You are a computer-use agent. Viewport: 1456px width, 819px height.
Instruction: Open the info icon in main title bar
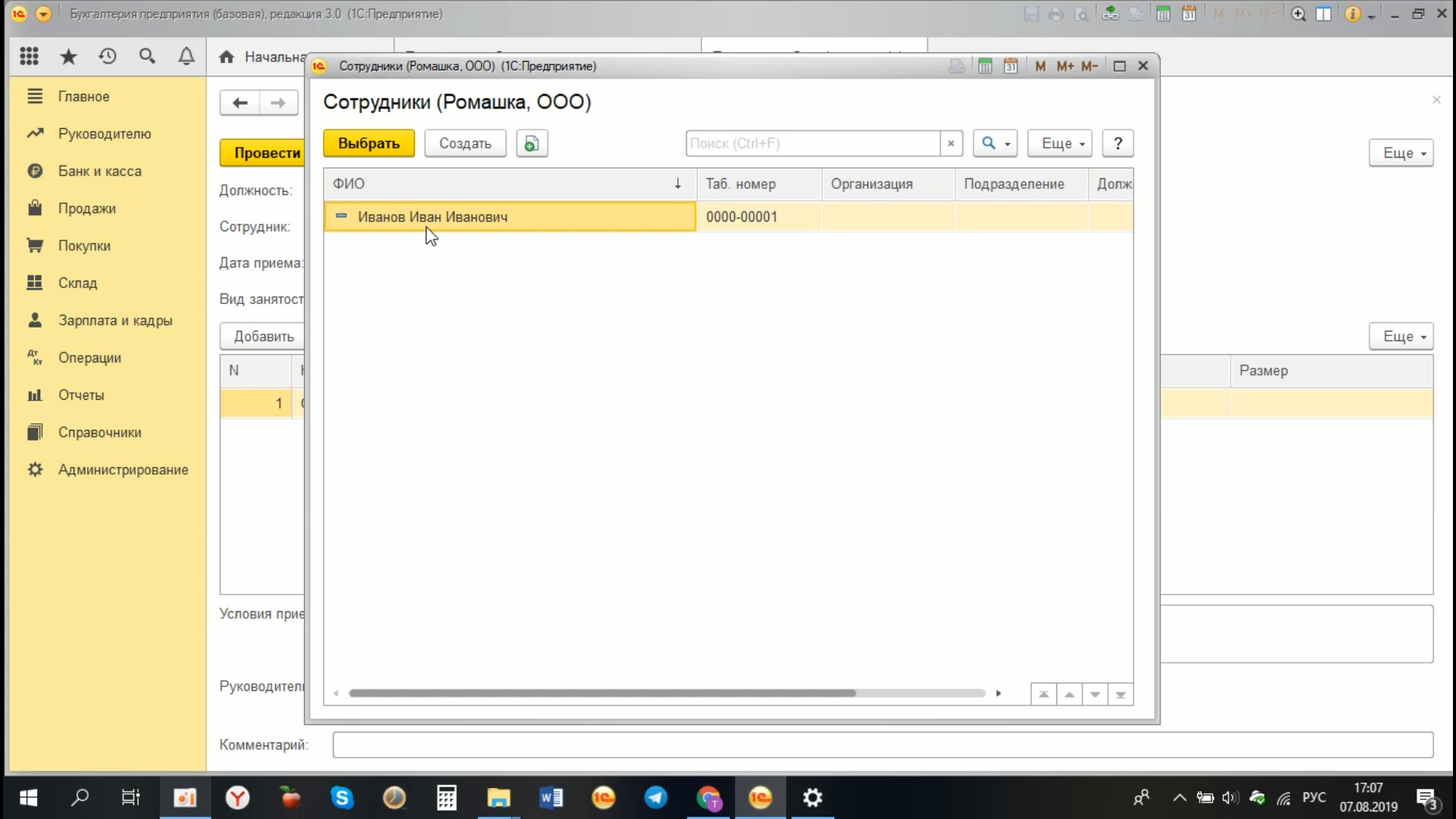tap(1352, 14)
